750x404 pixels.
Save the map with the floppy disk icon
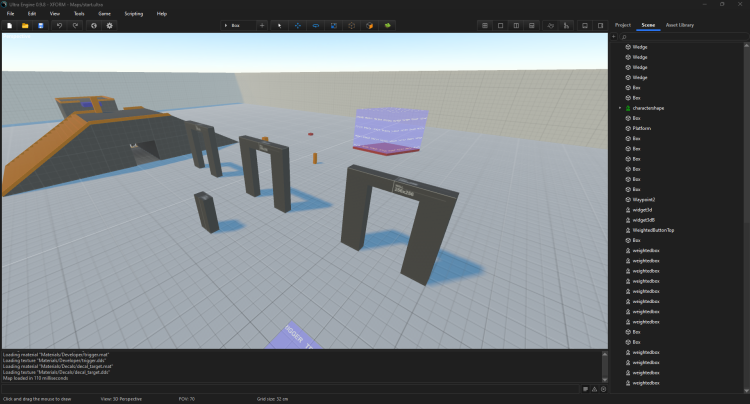click(x=40, y=25)
